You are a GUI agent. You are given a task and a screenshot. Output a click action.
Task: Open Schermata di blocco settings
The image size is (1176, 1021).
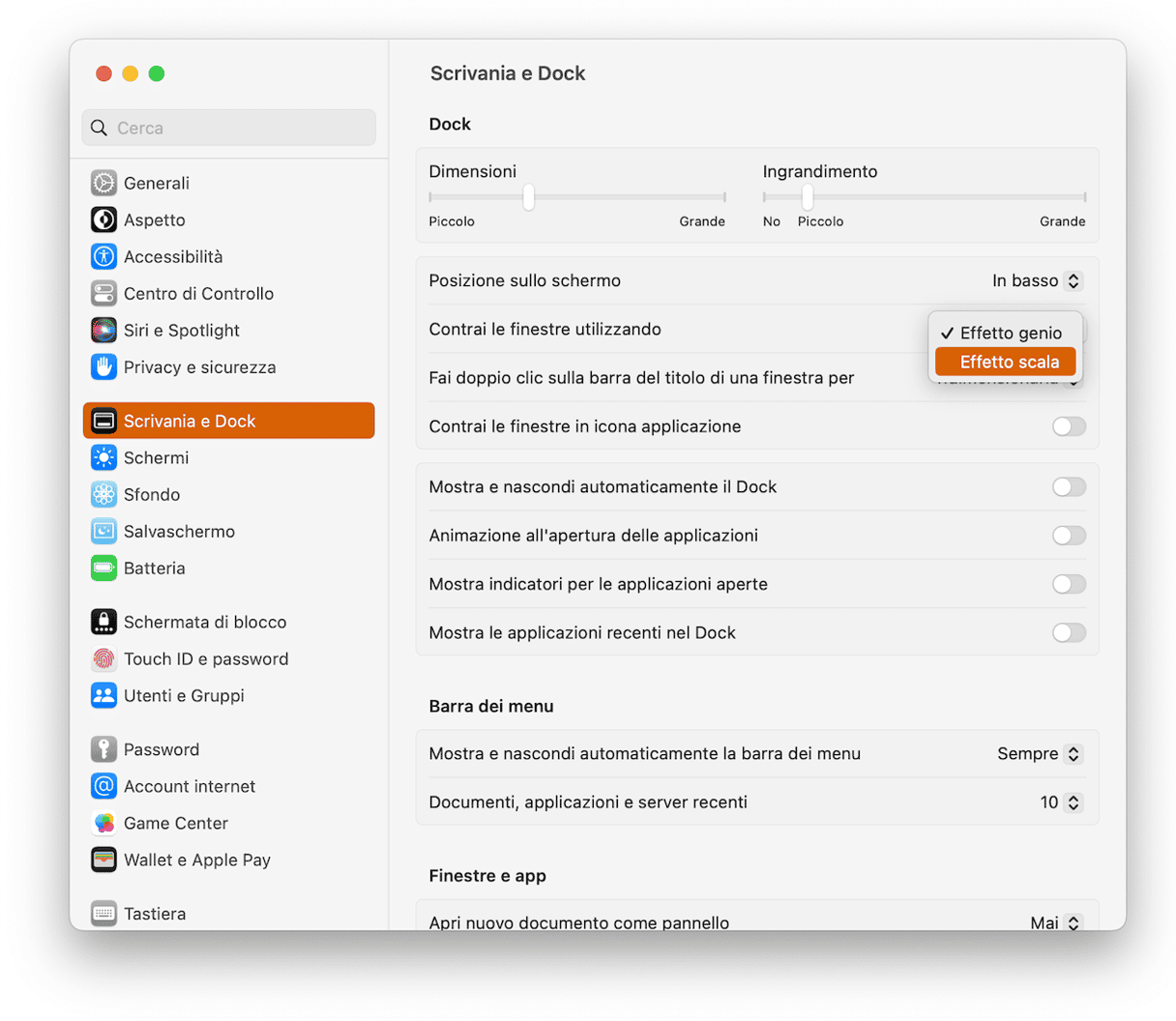pyautogui.click(x=204, y=622)
